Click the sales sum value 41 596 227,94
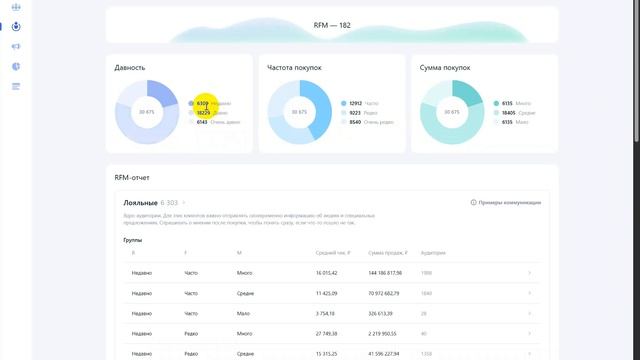 (x=384, y=354)
